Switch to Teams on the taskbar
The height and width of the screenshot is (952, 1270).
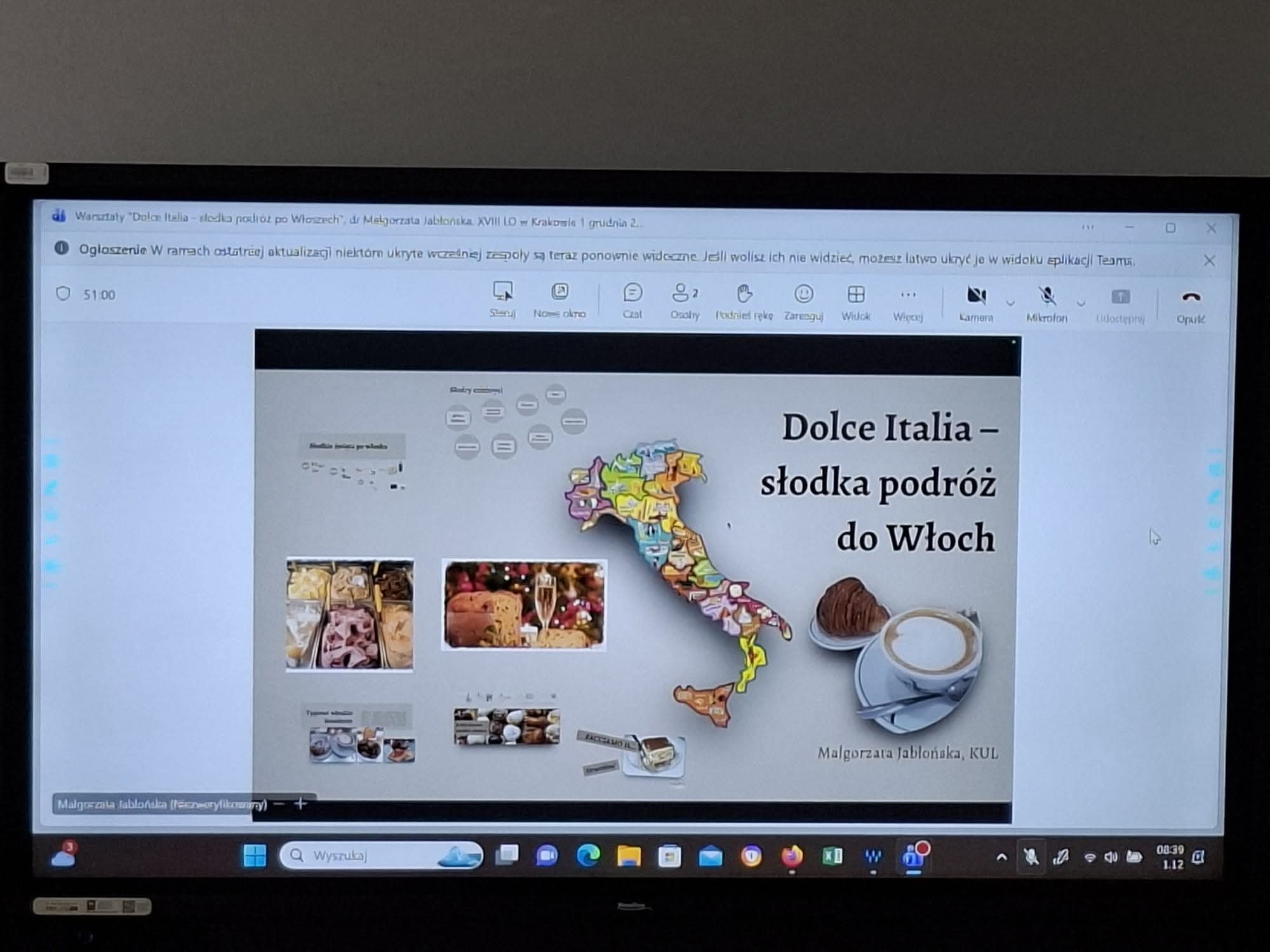click(x=914, y=857)
